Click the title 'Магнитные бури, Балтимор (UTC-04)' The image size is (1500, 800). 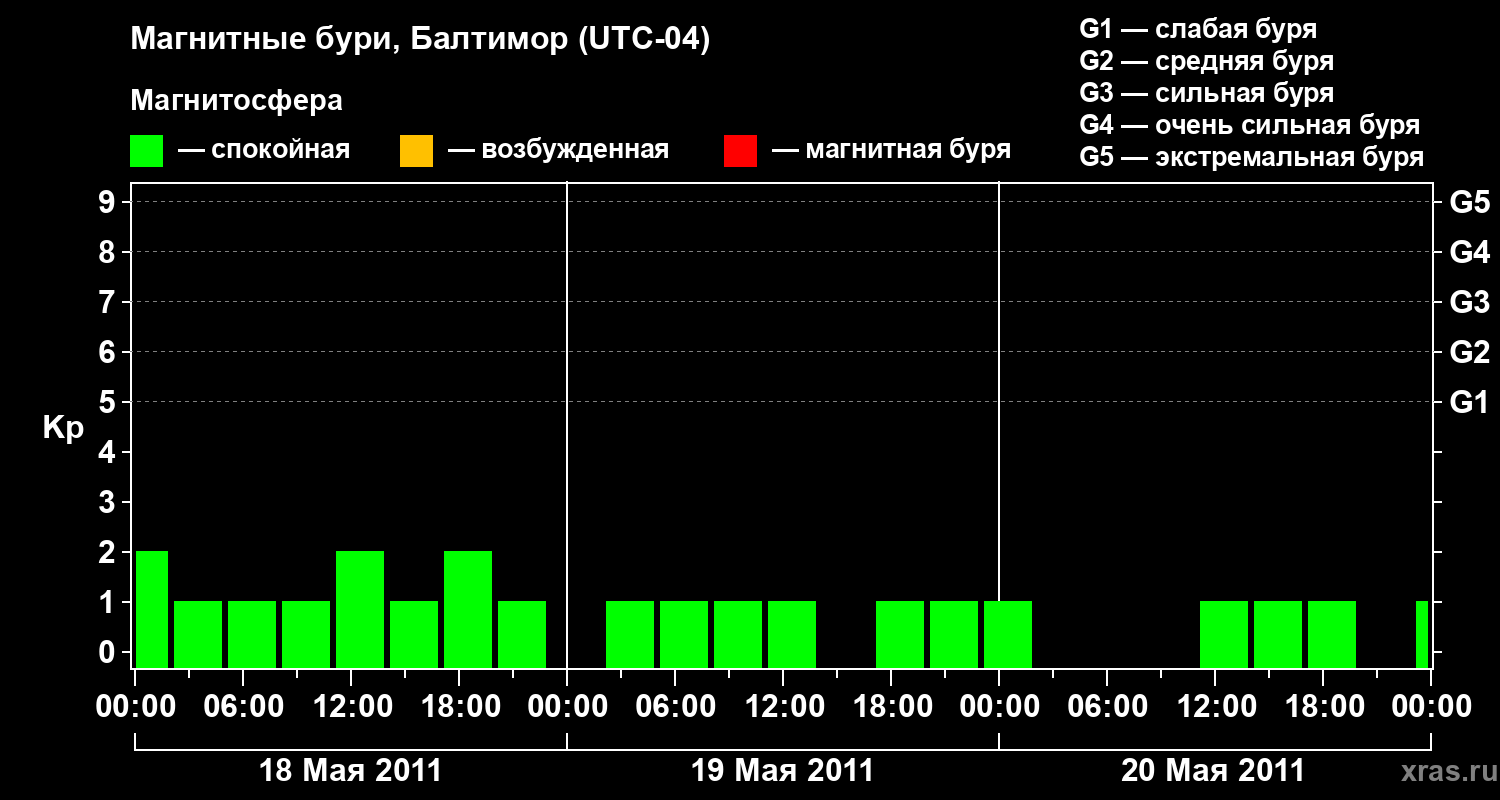(x=420, y=41)
